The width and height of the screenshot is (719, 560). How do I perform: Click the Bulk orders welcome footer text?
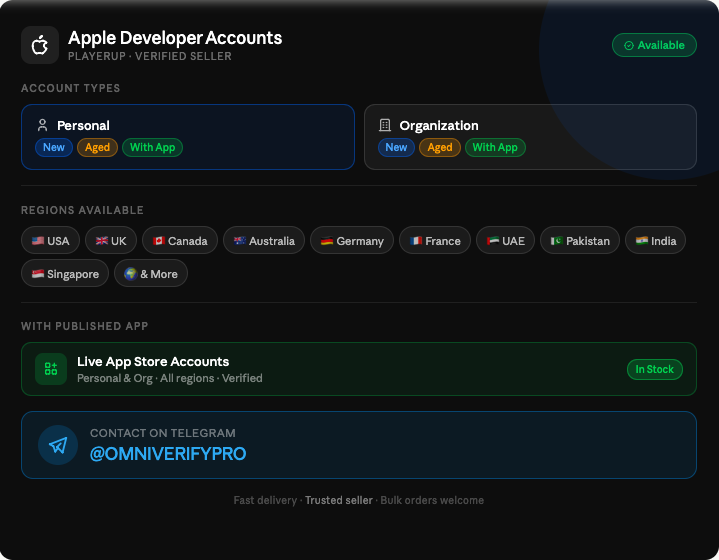click(432, 500)
